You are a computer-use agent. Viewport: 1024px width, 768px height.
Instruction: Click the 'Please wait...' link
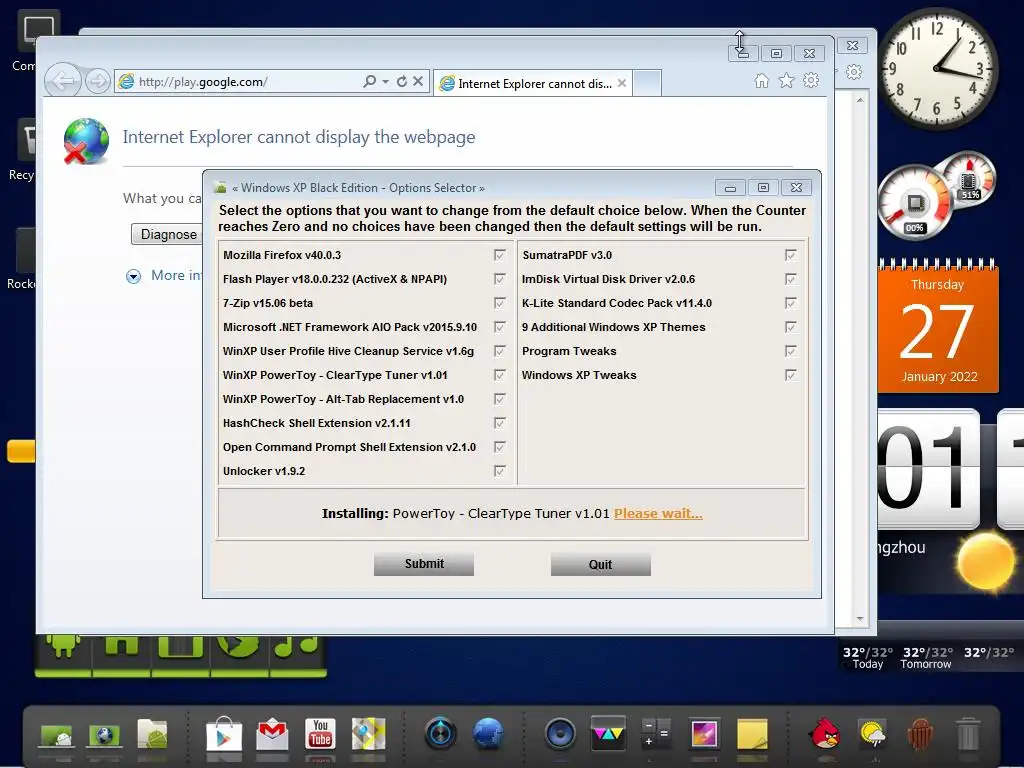click(658, 513)
